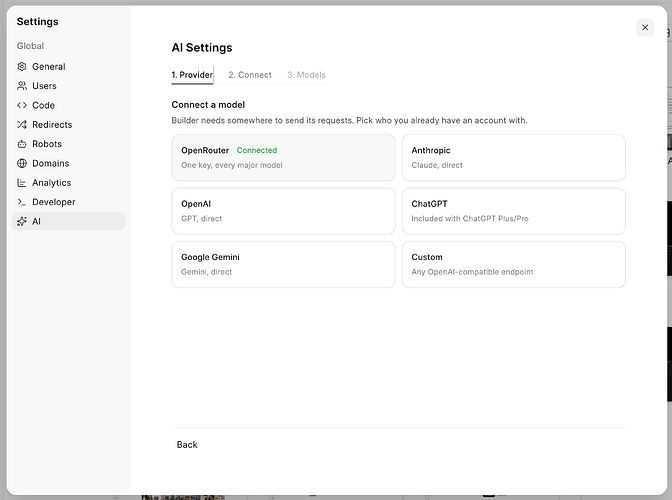Switch to the 2. Connect tab

[250, 75]
